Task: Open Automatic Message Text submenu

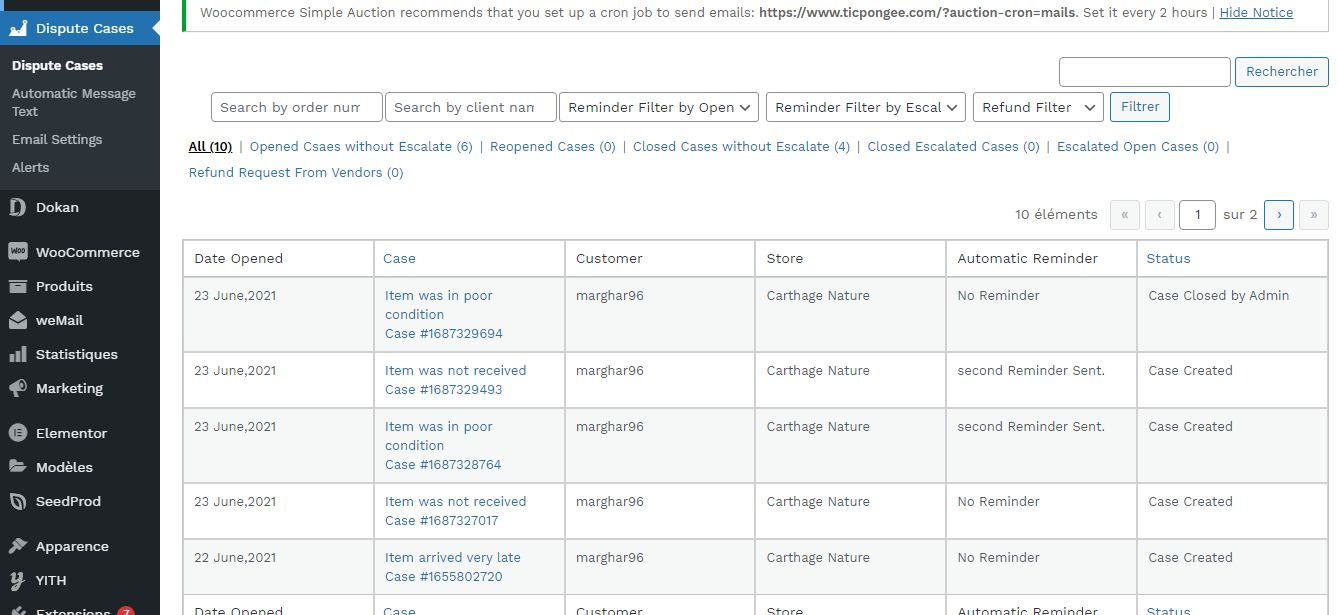Action: [74, 102]
